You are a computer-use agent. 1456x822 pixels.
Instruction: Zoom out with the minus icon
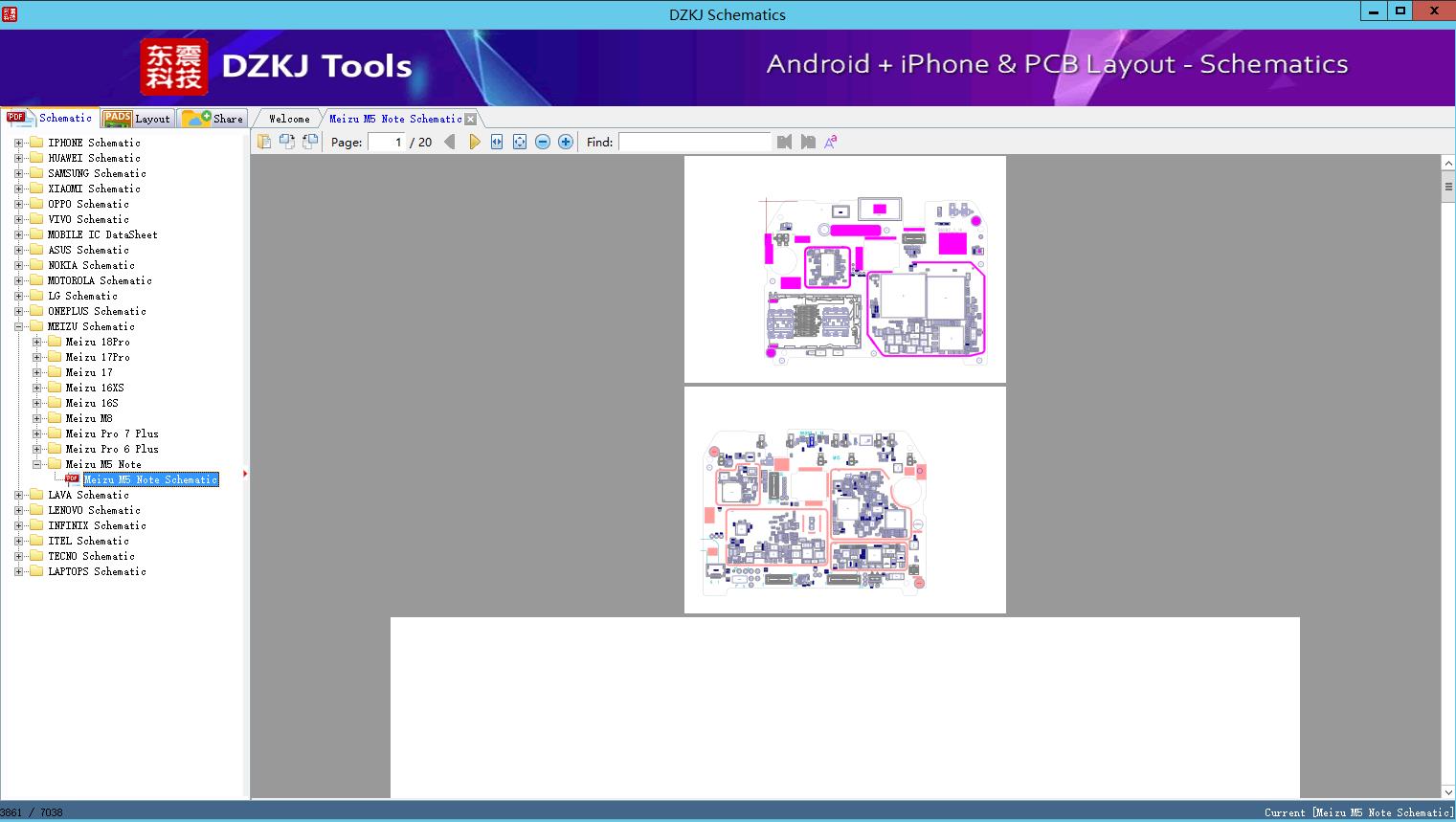pos(543,142)
